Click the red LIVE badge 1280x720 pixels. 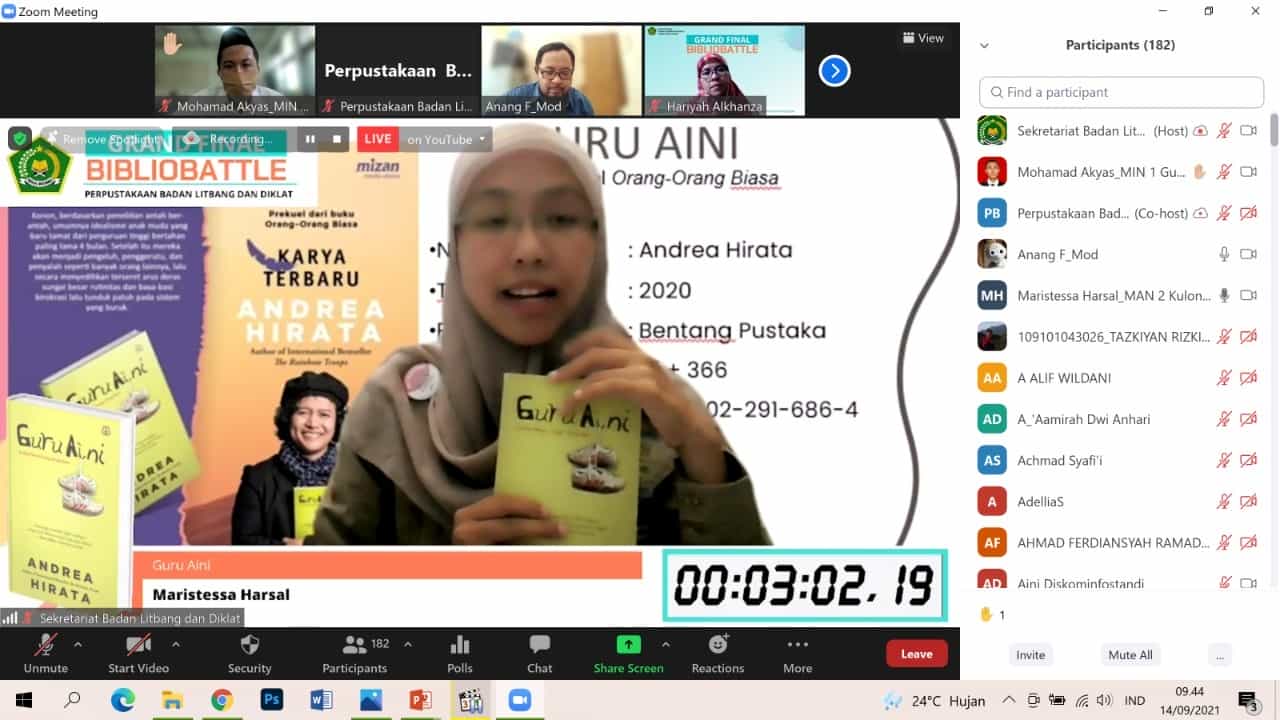tap(378, 139)
